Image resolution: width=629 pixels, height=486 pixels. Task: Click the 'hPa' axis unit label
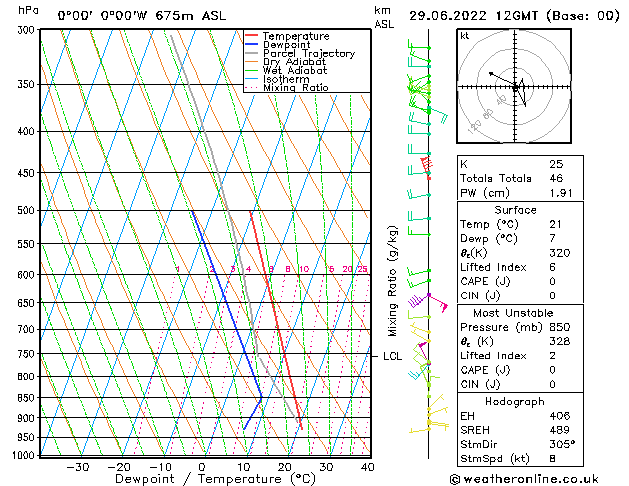pyautogui.click(x=28, y=10)
